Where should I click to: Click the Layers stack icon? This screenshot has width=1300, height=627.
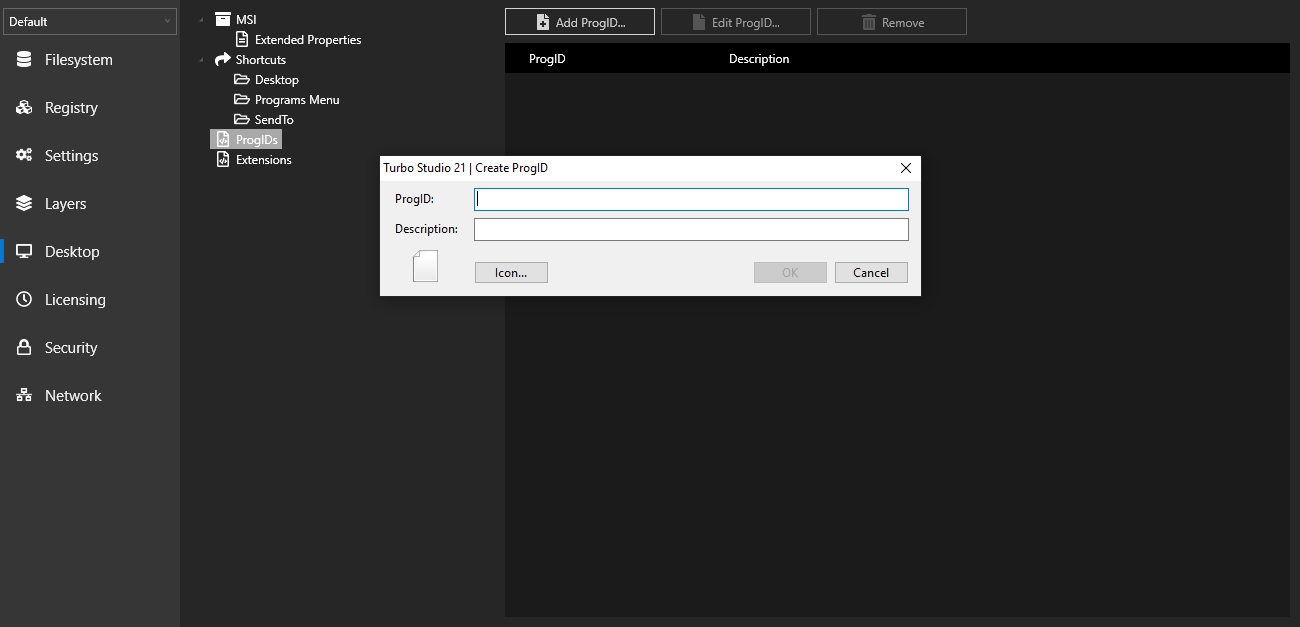[x=24, y=204]
